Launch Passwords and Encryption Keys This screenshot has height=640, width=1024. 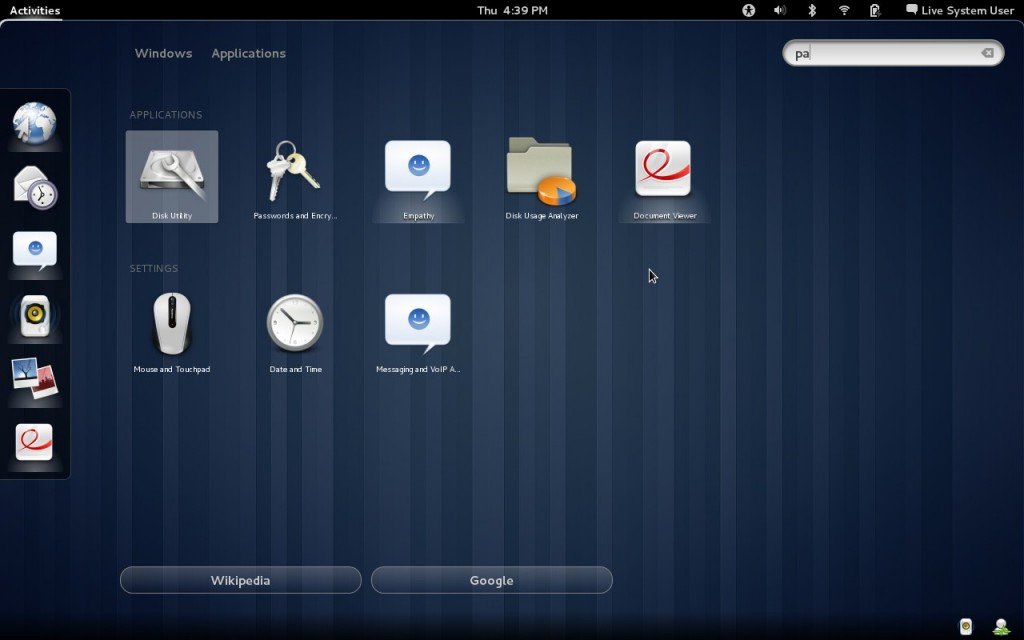point(294,170)
